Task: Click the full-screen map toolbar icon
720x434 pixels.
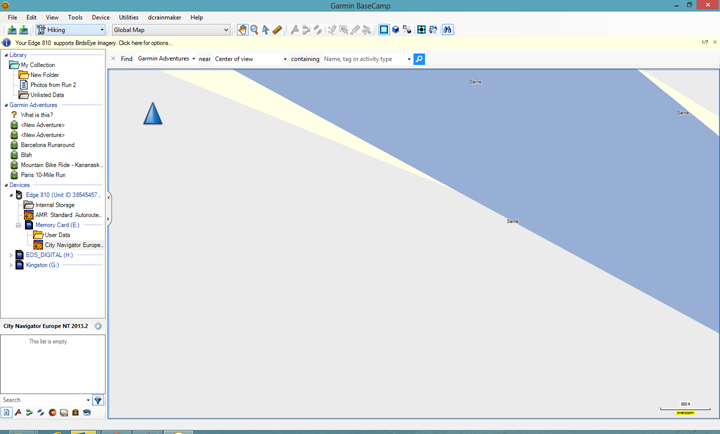Action: (421, 30)
